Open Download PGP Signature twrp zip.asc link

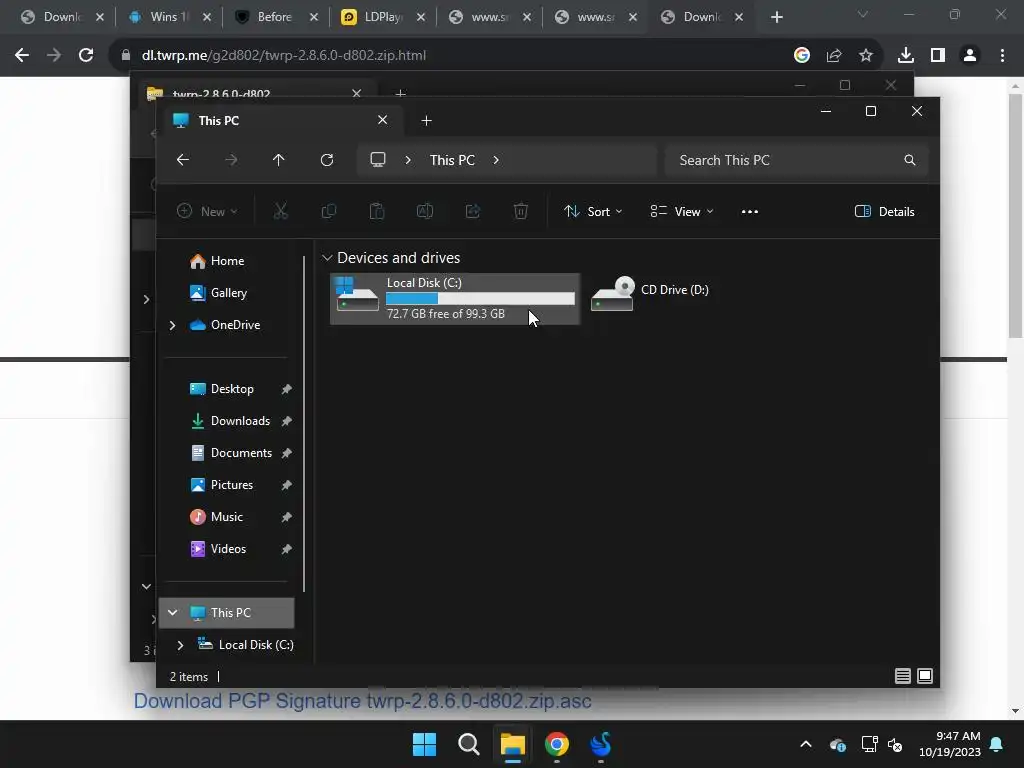[362, 701]
